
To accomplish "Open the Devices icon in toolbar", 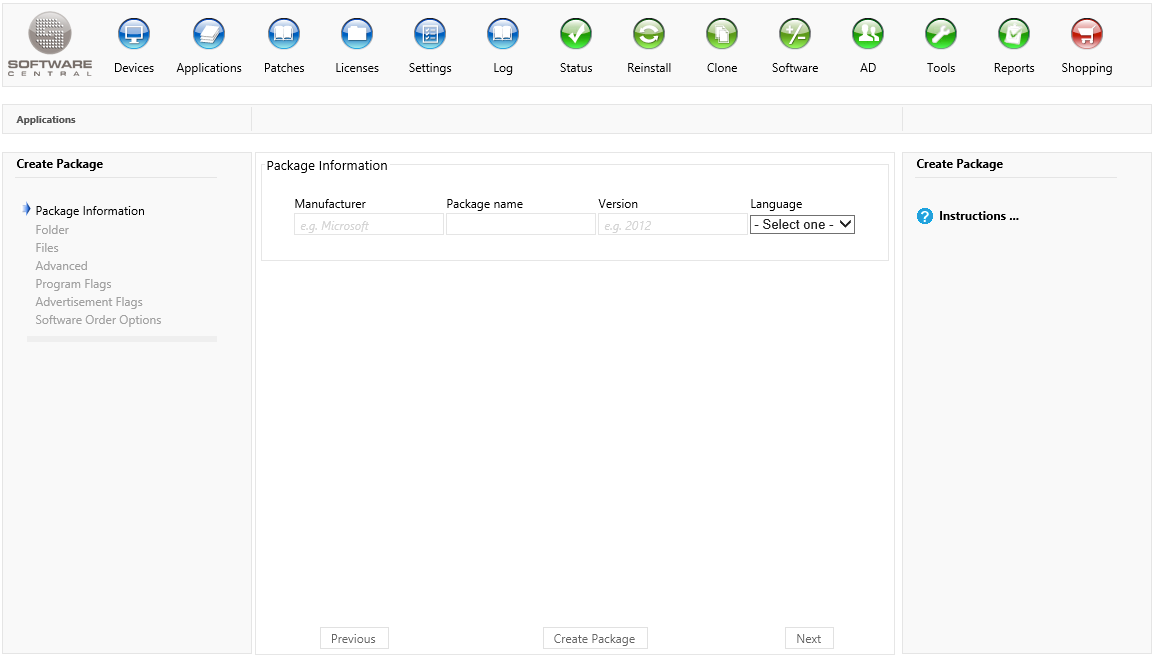I will click(134, 35).
